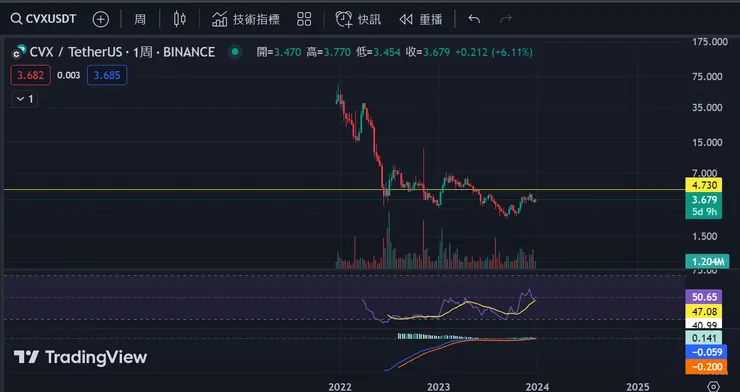Image resolution: width=740 pixels, height=392 pixels.
Task: Click the volume label 1.204M
Action: (707, 261)
